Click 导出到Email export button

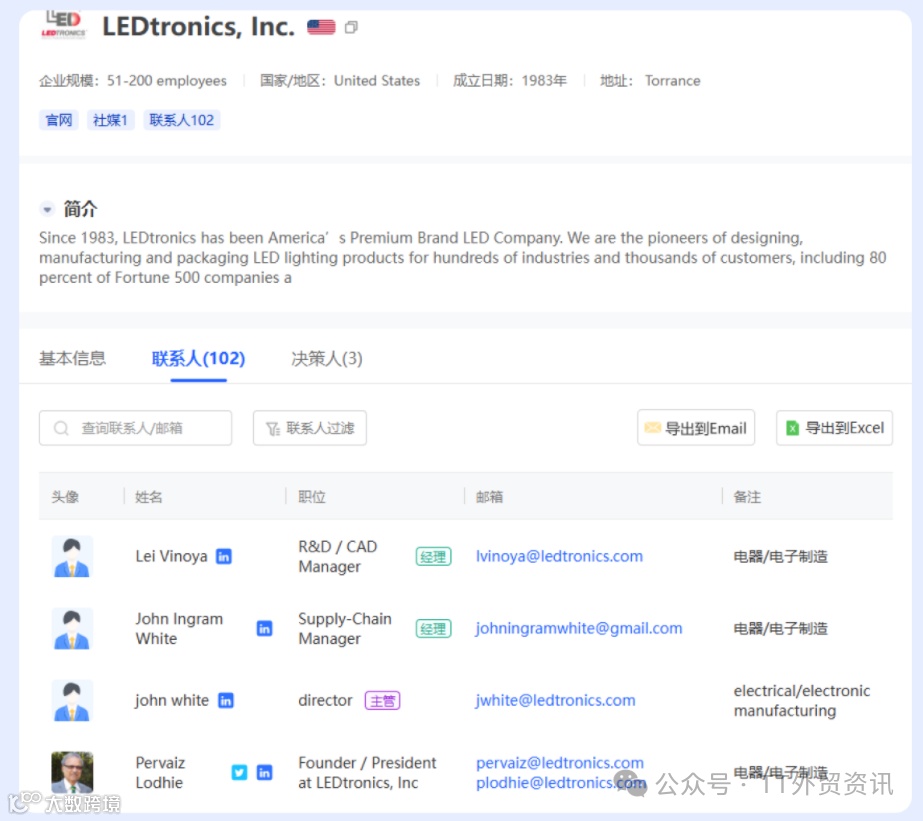pyautogui.click(x=696, y=428)
